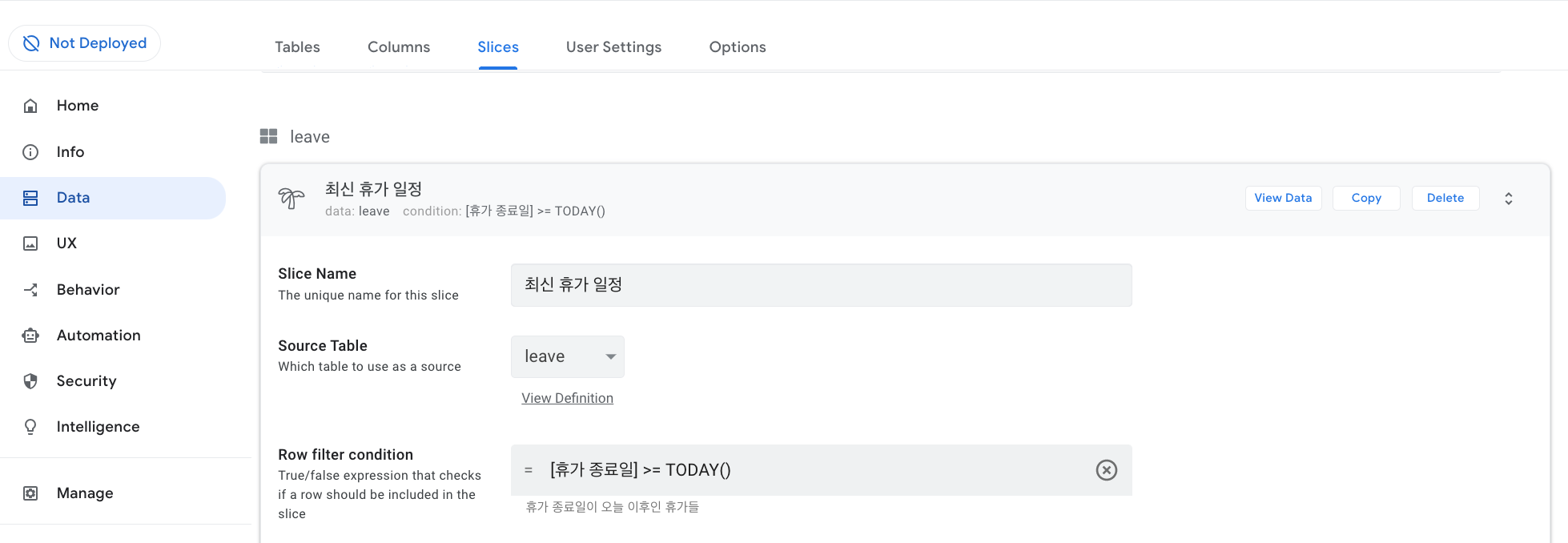Click the leave grid icon near the title
The height and width of the screenshot is (543, 1568).
(268, 136)
